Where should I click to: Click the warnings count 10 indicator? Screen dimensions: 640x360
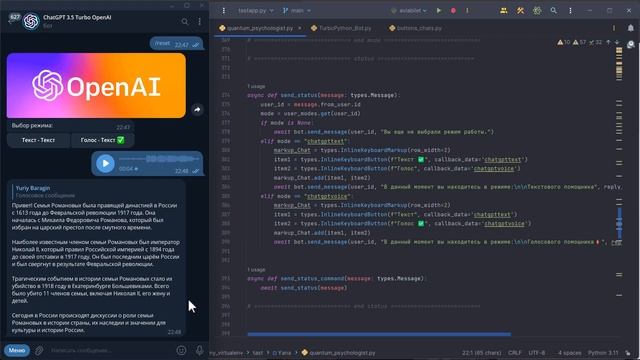coord(564,42)
